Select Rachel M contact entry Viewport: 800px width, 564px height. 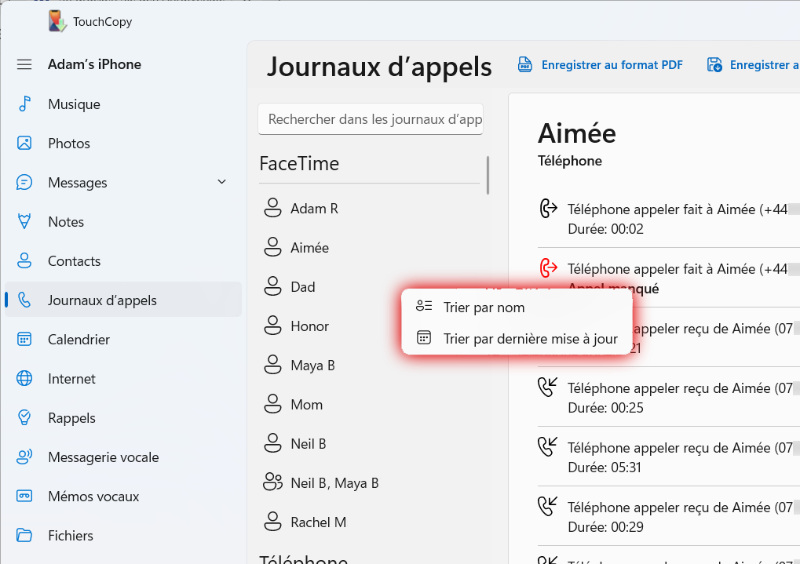318,522
